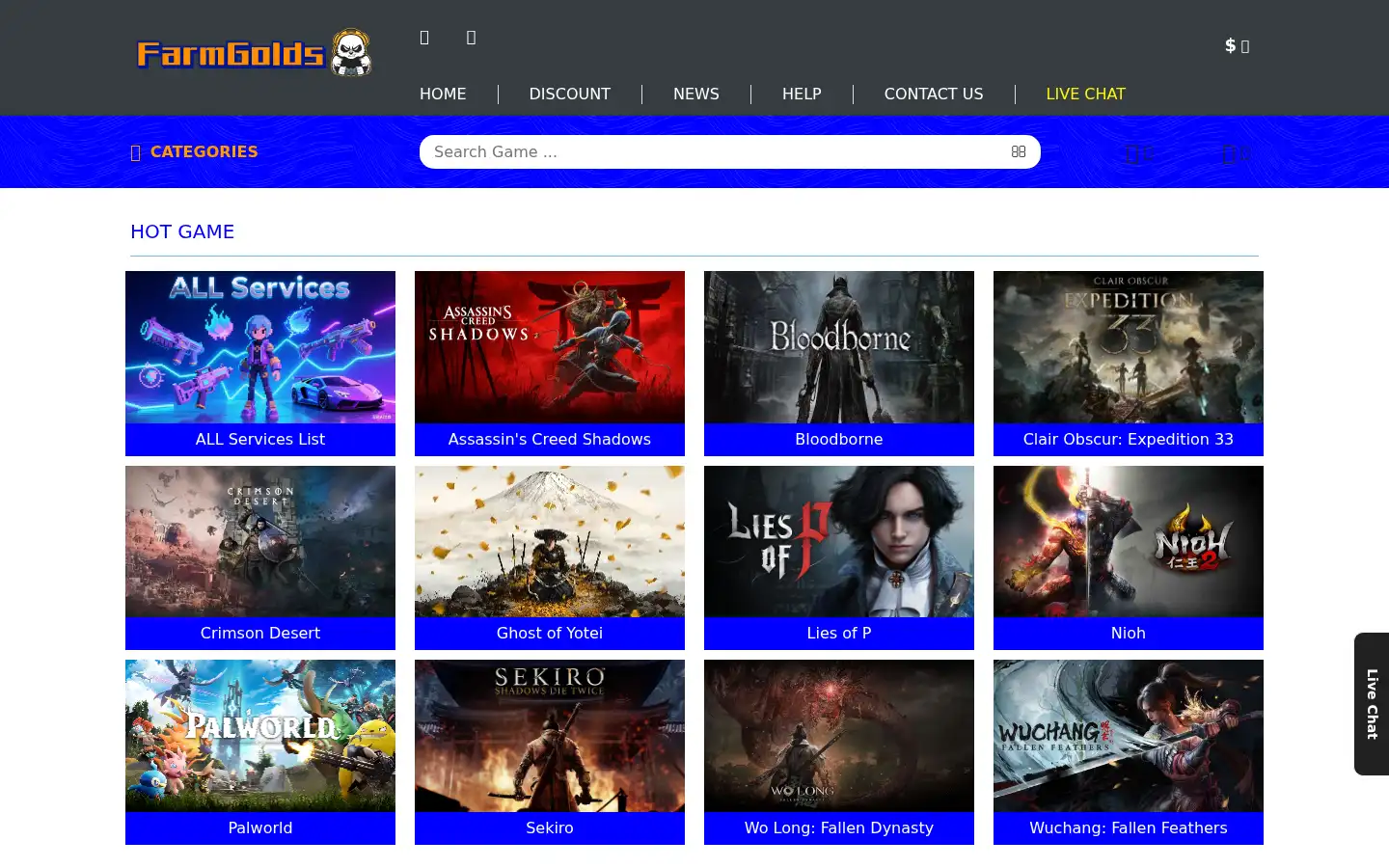1389x868 pixels.
Task: Go to the HOME page
Action: (443, 94)
